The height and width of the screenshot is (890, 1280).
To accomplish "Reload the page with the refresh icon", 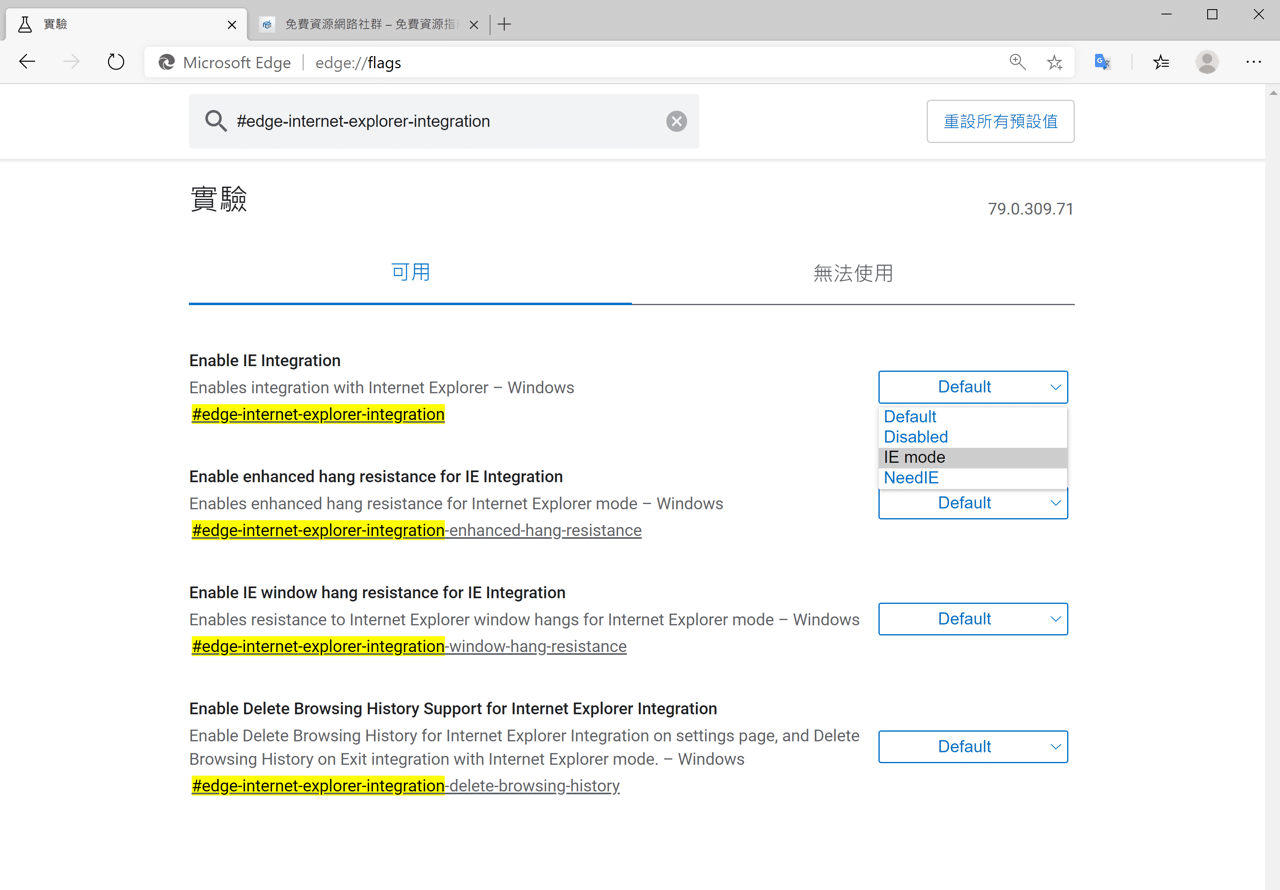I will tap(116, 62).
